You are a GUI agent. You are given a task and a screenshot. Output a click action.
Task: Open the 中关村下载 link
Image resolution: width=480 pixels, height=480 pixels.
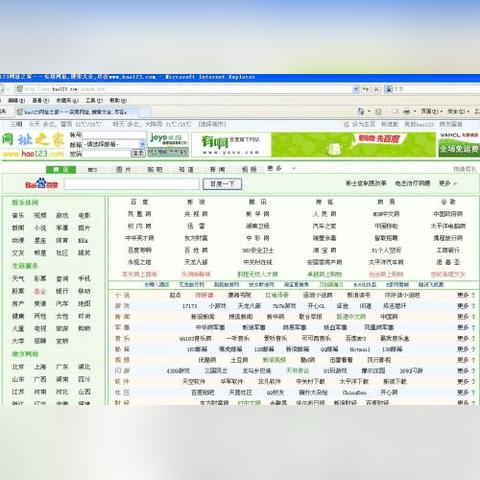pos(310,381)
